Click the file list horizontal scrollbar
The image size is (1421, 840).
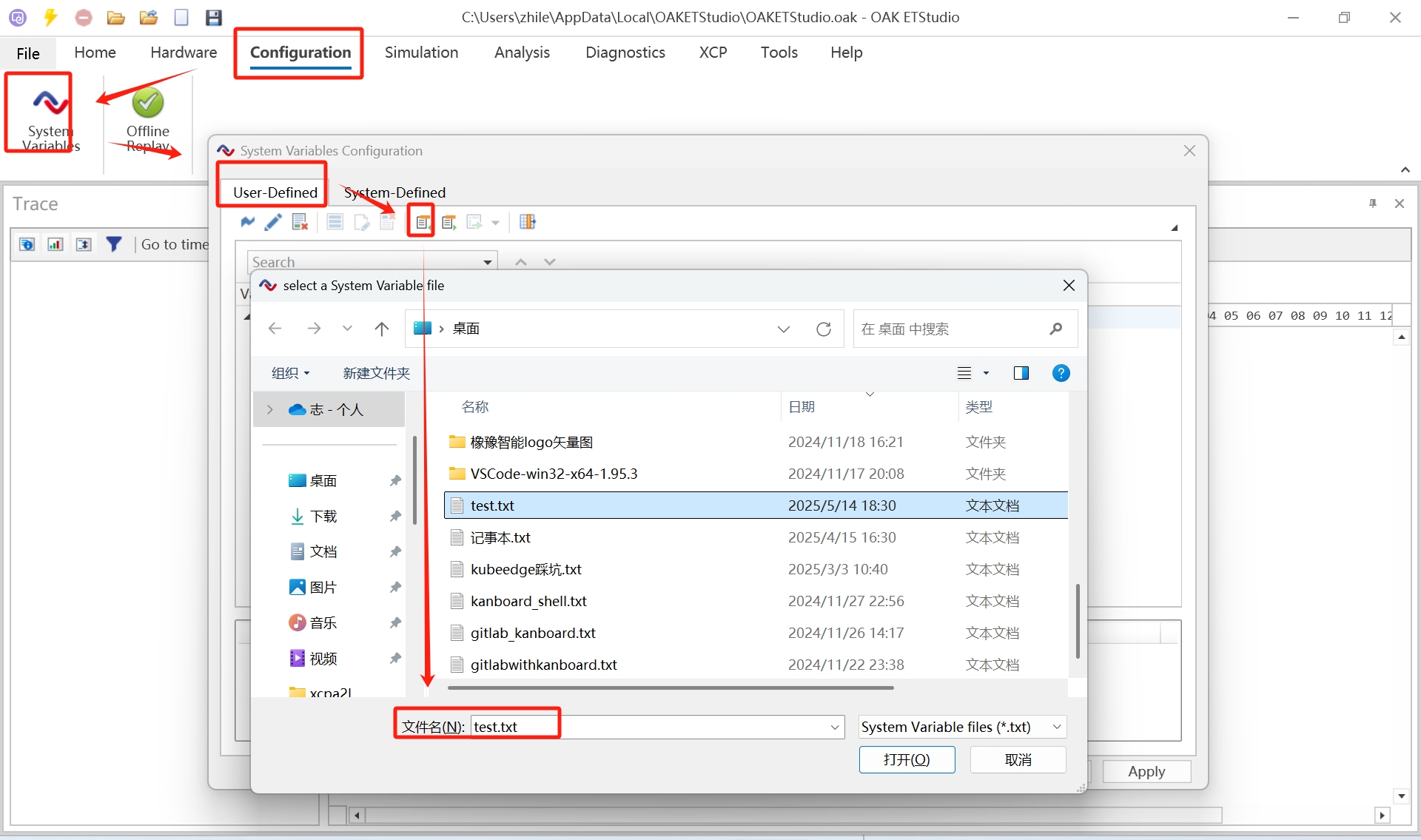[670, 688]
